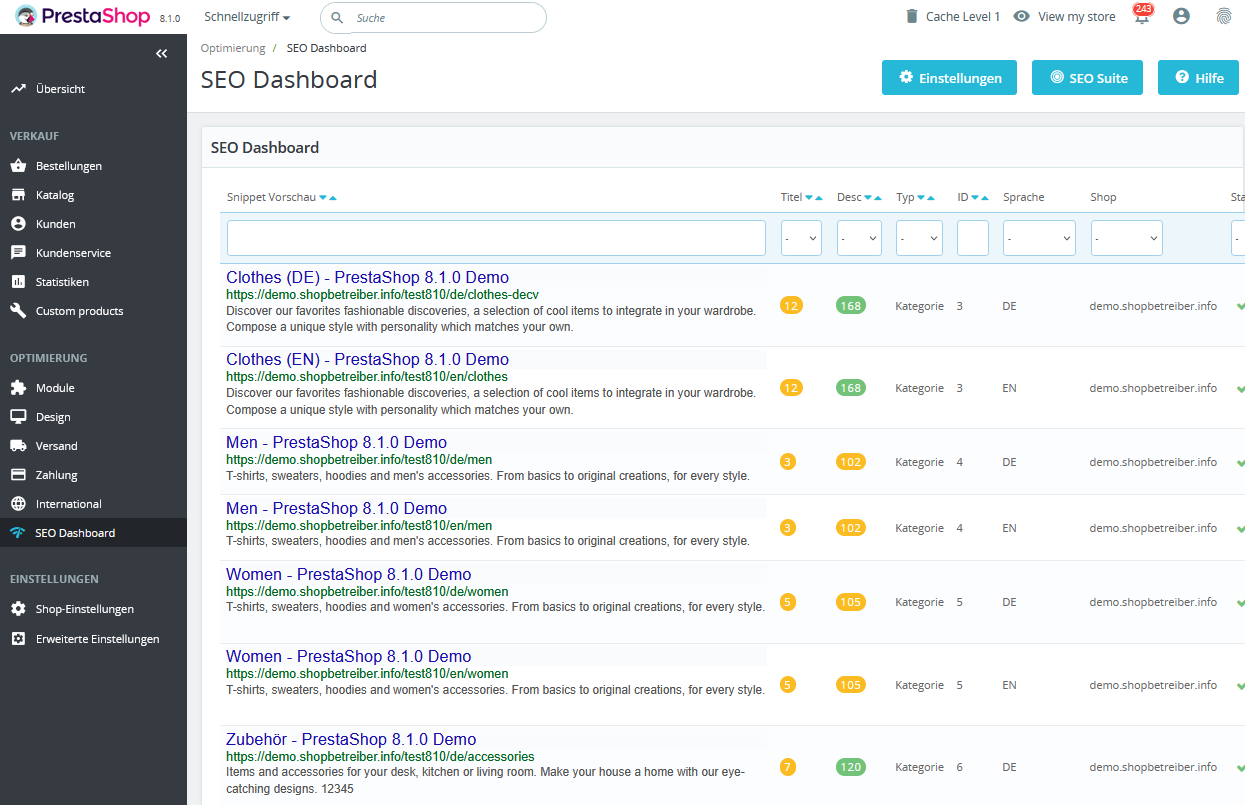Viewport: 1245px width, 805px height.
Task: Sort ID column ascending with up arrow
Action: pos(985,198)
